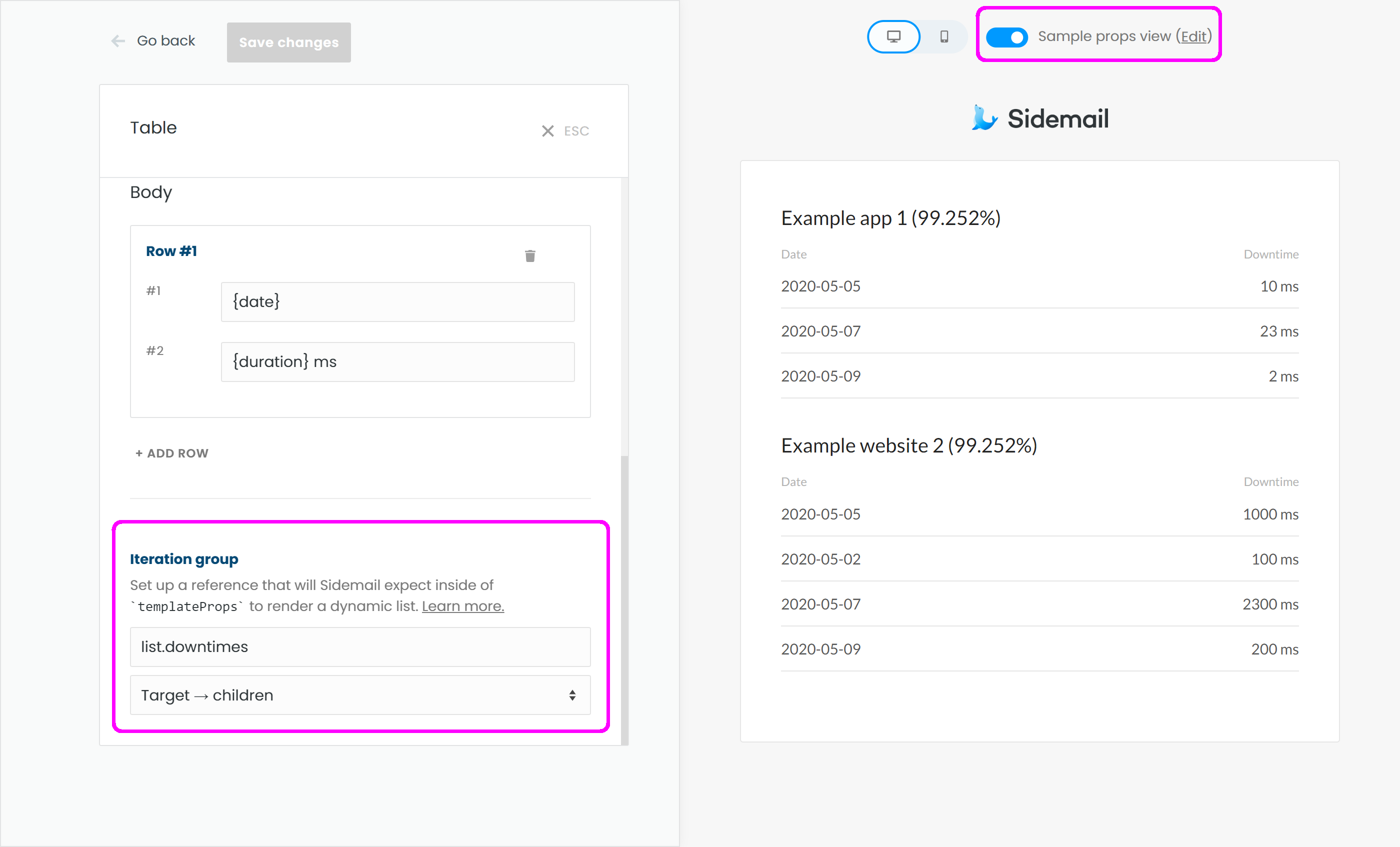Viewport: 1400px width, 847px height.
Task: Click the Row #1 heading
Action: coord(171,251)
